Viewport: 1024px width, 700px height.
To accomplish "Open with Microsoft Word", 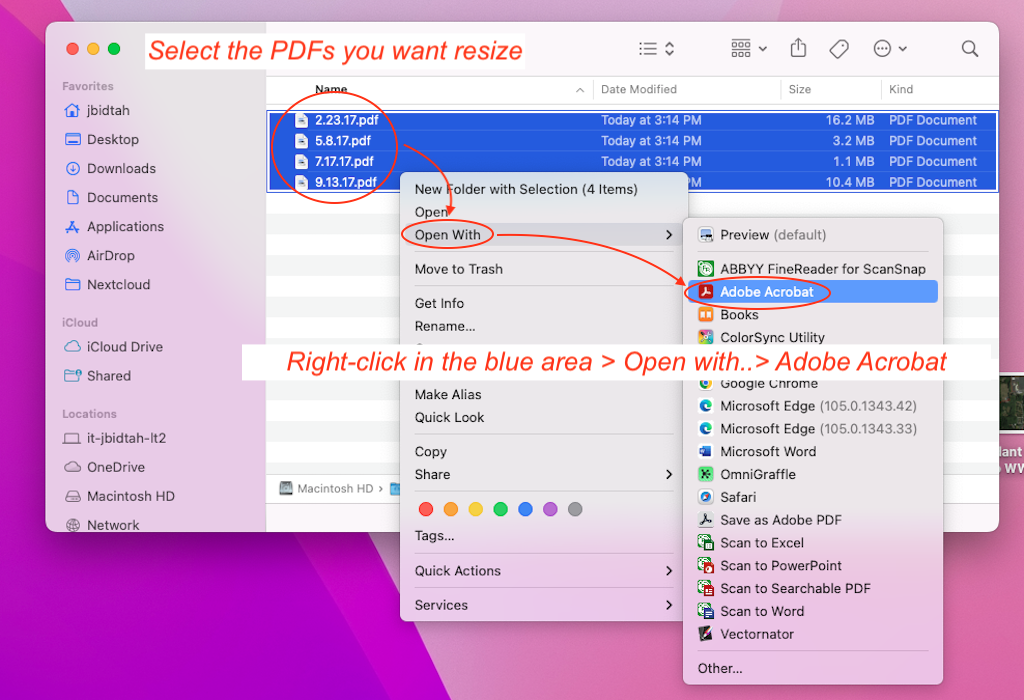I will pyautogui.click(x=812, y=452).
